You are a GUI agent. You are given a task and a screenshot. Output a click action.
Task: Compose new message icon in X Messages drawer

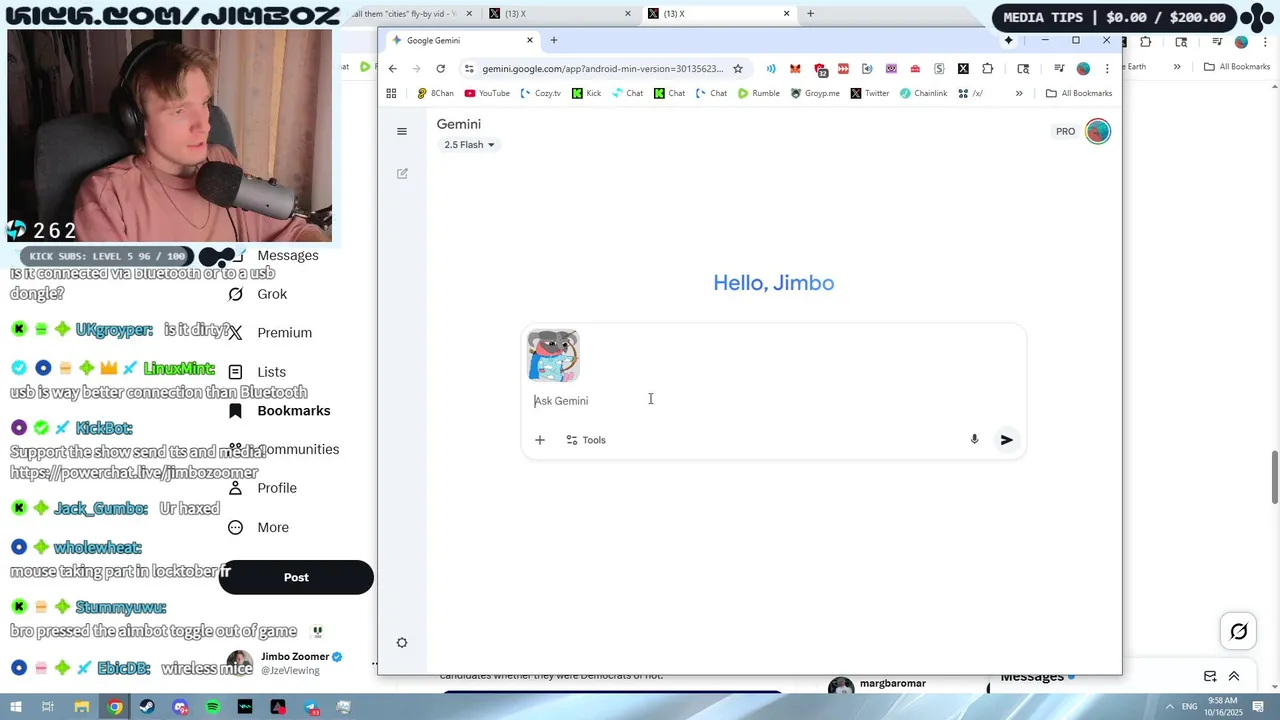[1210, 676]
